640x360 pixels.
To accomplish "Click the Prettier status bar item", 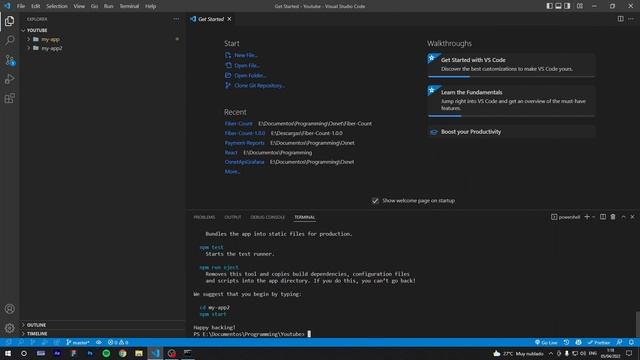I will pos(598,342).
